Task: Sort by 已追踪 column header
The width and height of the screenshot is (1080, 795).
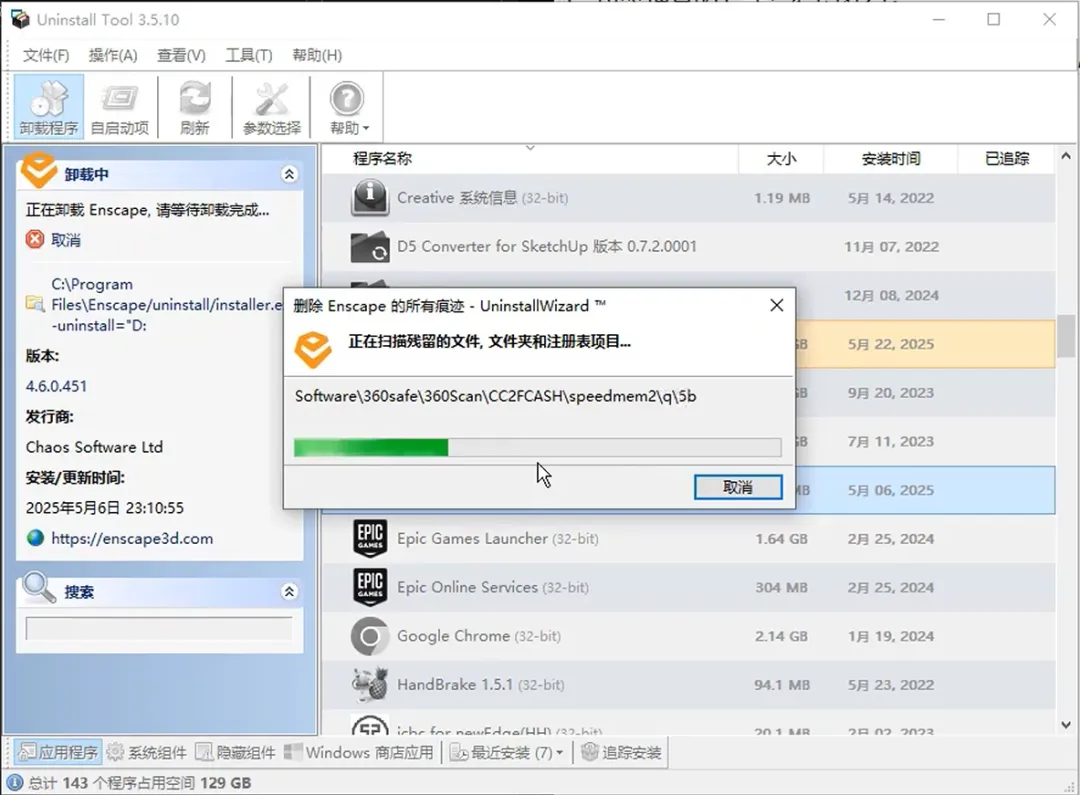Action: pyautogui.click(x=1006, y=159)
